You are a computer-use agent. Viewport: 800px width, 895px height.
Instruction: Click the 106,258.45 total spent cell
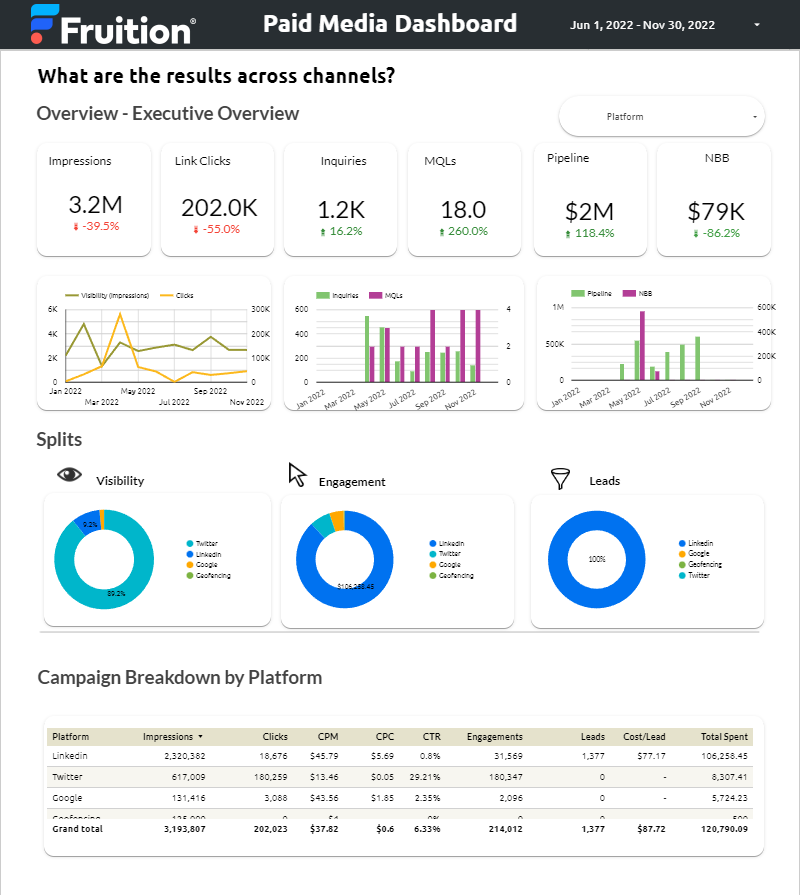tap(724, 756)
